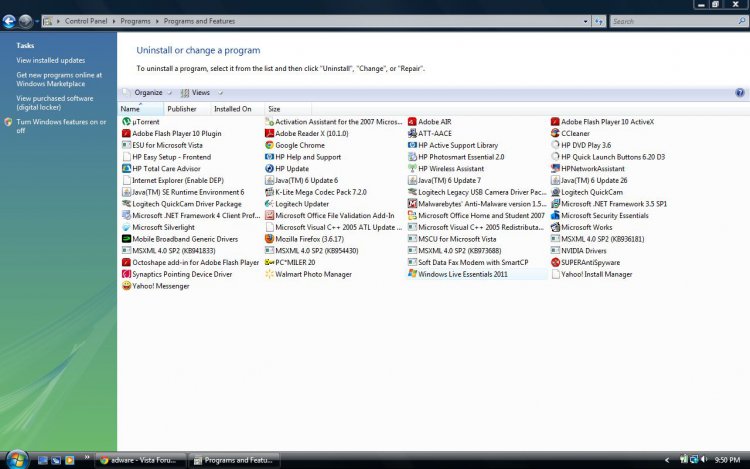
Task: Select the Programs and Features taskbar button
Action: (233, 460)
